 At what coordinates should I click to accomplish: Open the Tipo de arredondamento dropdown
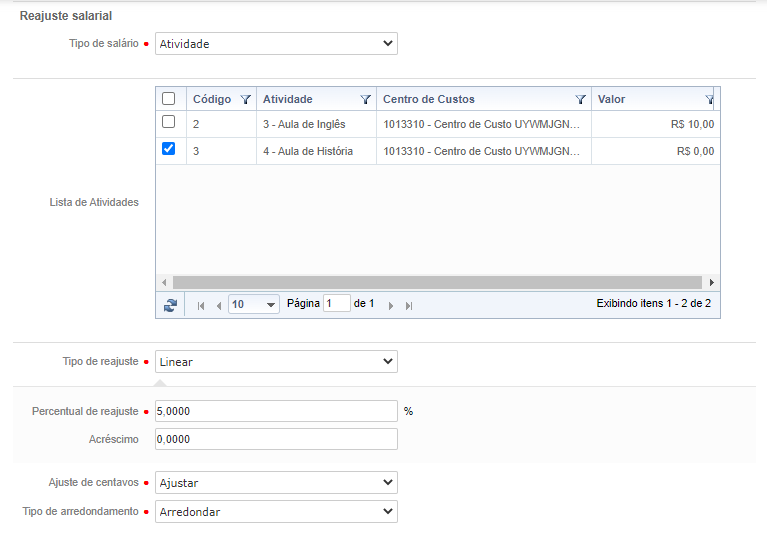point(276,512)
